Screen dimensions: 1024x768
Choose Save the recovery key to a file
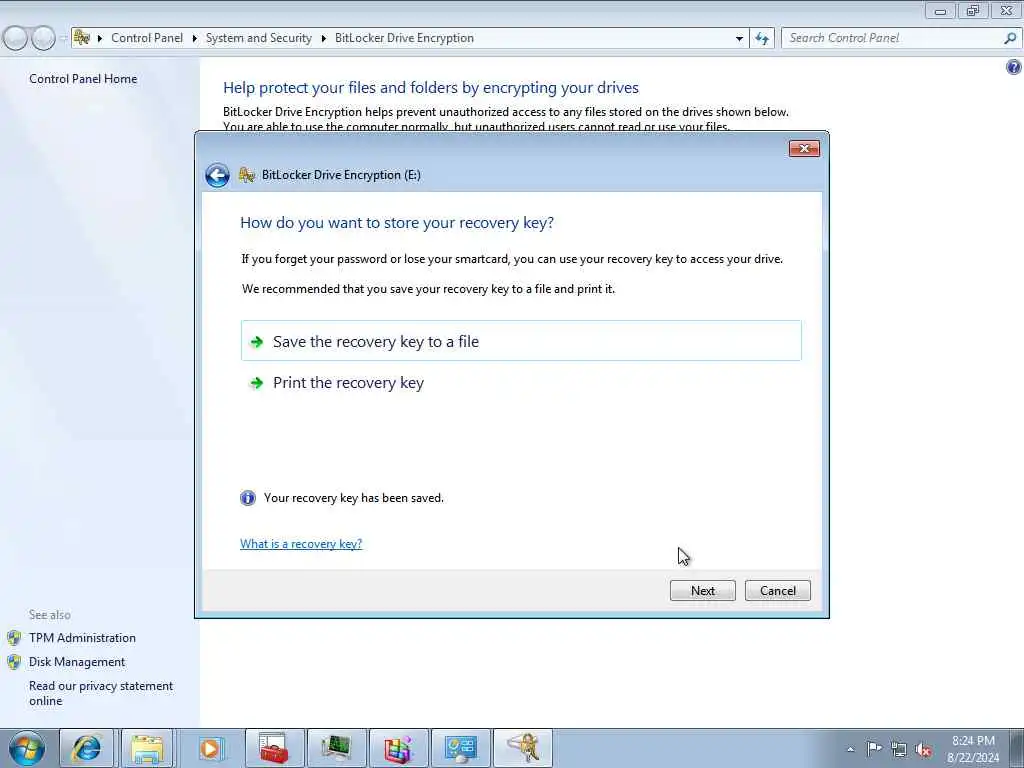[x=520, y=341]
